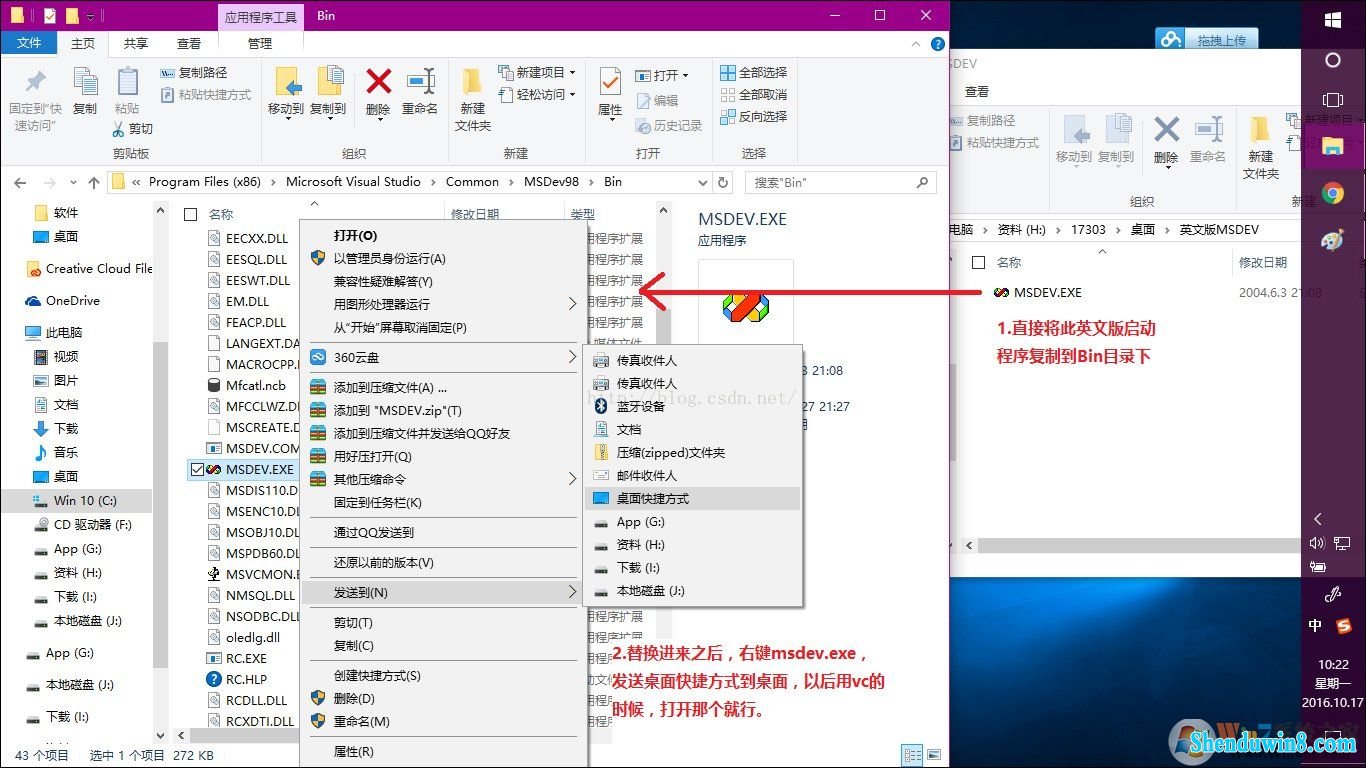Click 全部取消 in the ribbon
1366x768 pixels.
[x=753, y=94]
